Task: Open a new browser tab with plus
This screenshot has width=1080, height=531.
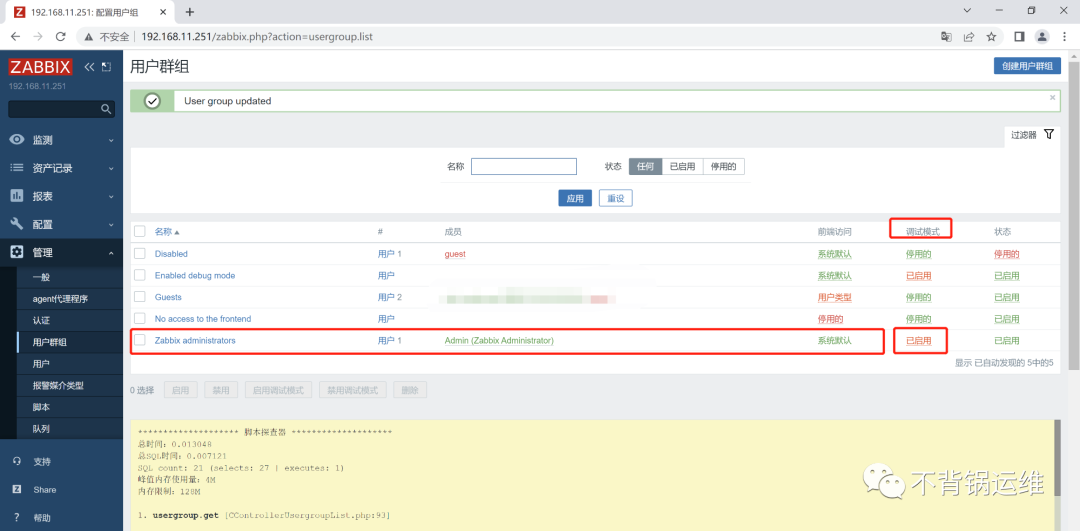Action: 190,12
